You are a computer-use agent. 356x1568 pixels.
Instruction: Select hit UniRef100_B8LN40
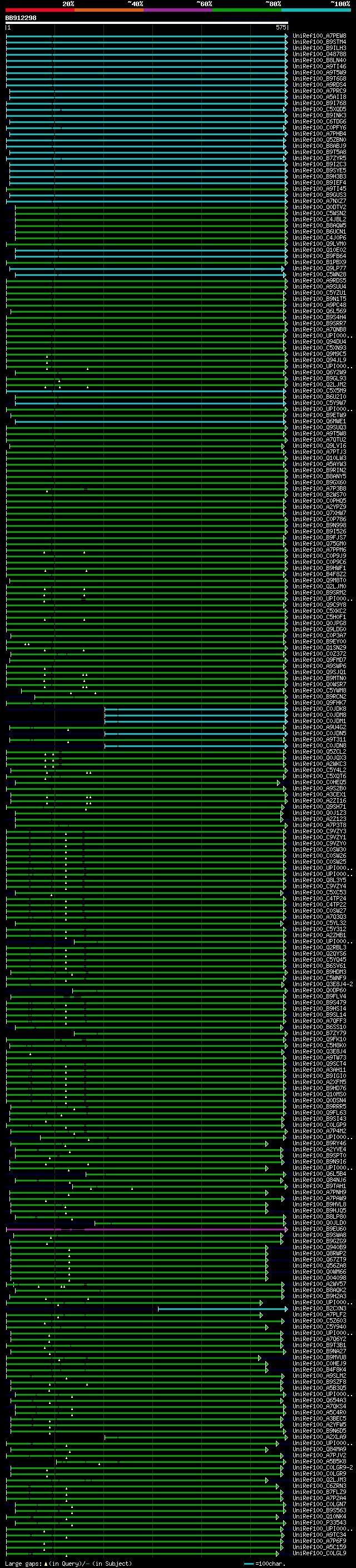click(x=319, y=60)
